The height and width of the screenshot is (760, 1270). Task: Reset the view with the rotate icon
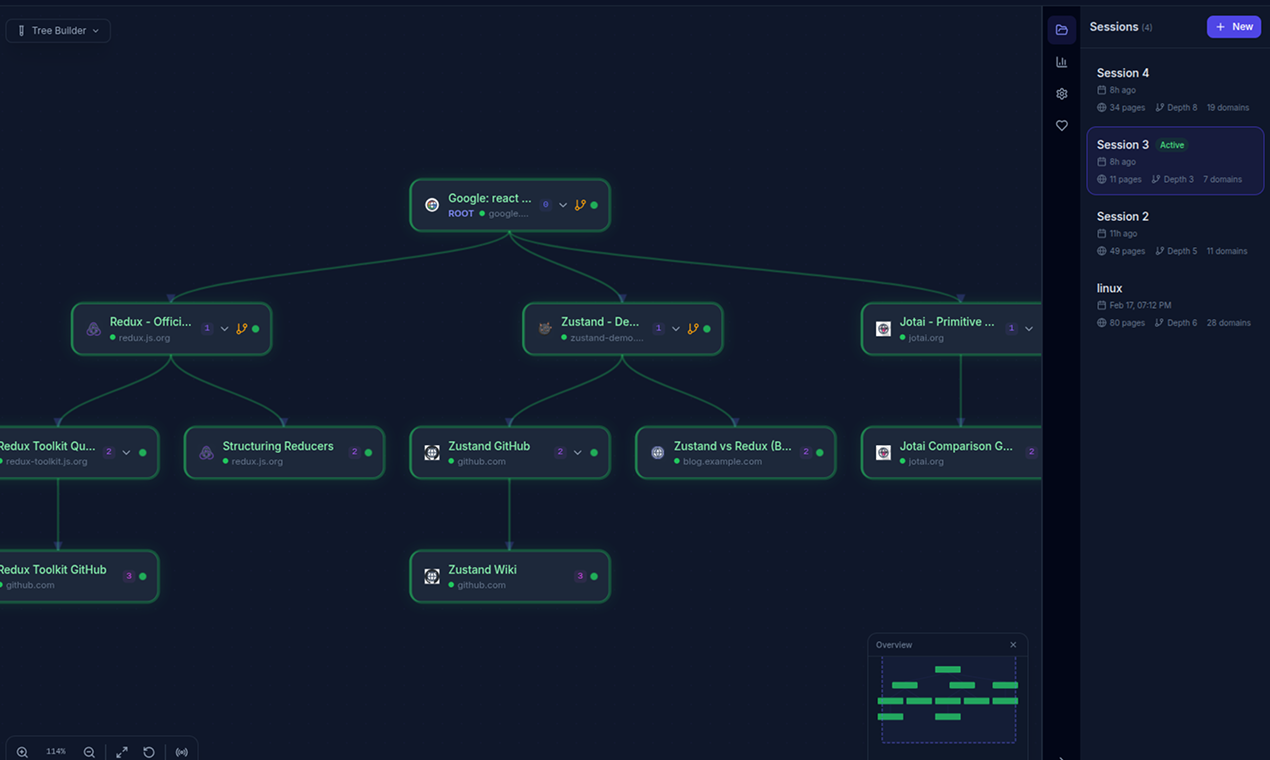(149, 751)
